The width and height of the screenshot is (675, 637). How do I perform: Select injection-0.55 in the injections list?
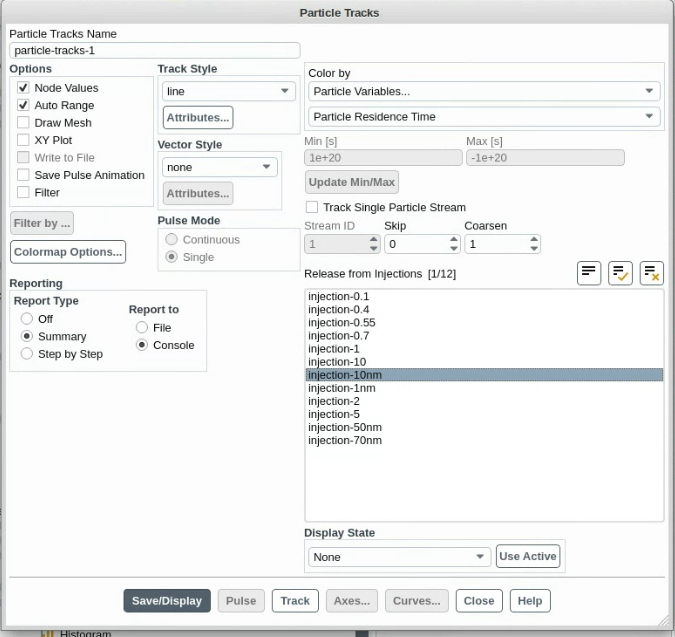coord(342,323)
